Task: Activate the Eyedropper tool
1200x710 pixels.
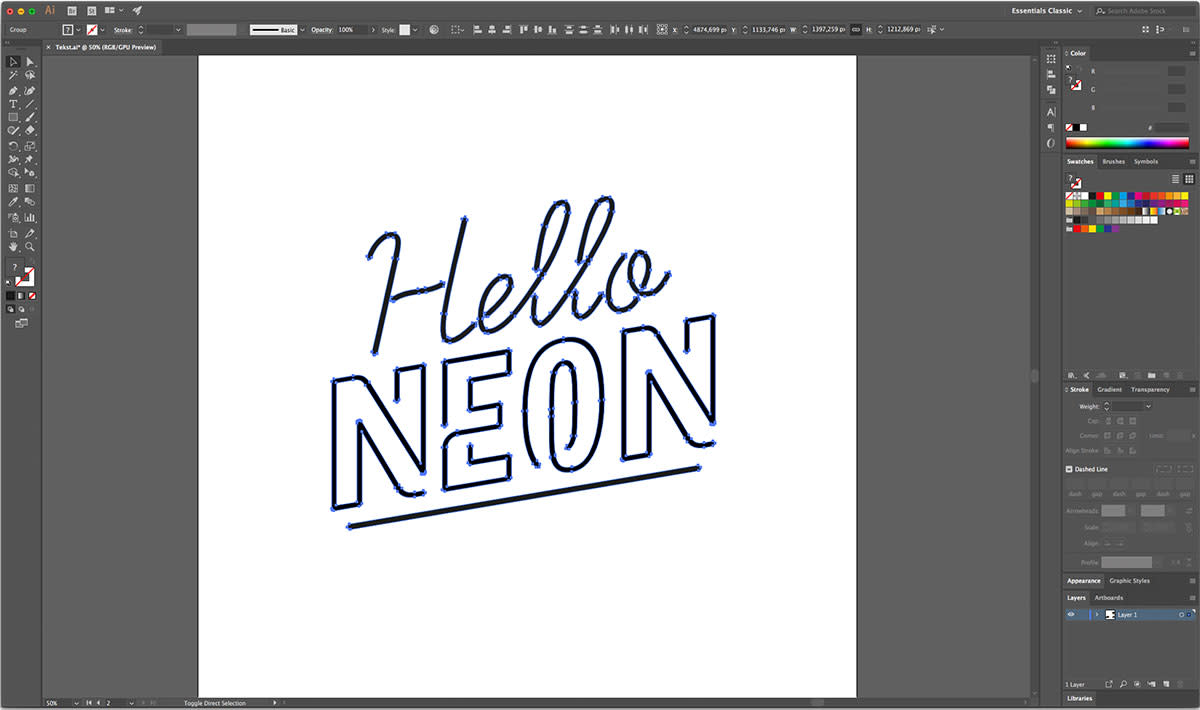Action: coord(13,202)
